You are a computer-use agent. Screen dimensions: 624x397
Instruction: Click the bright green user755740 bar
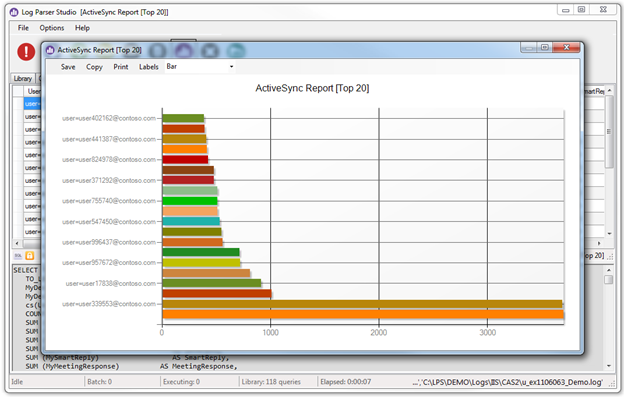[x=190, y=201]
